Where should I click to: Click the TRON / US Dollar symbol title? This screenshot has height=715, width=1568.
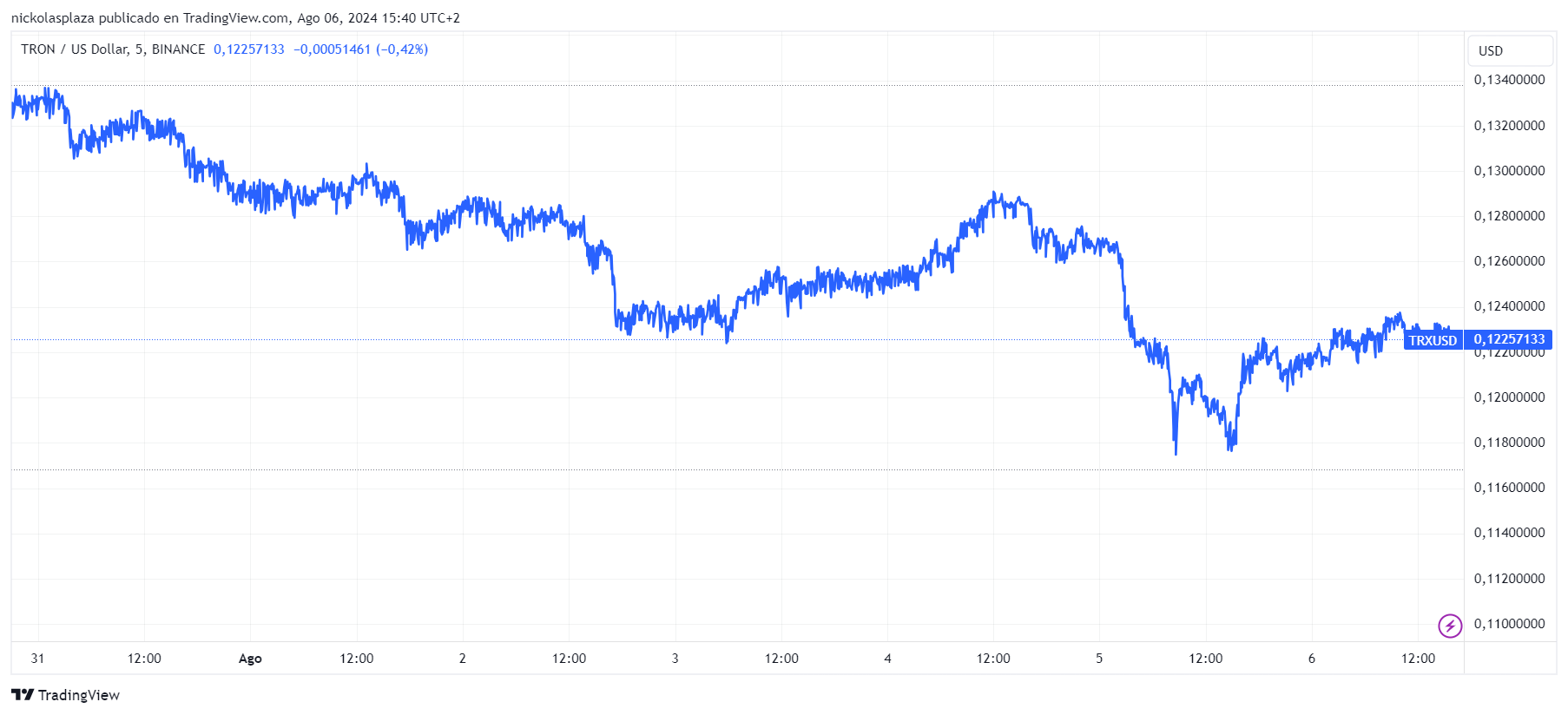[75, 49]
